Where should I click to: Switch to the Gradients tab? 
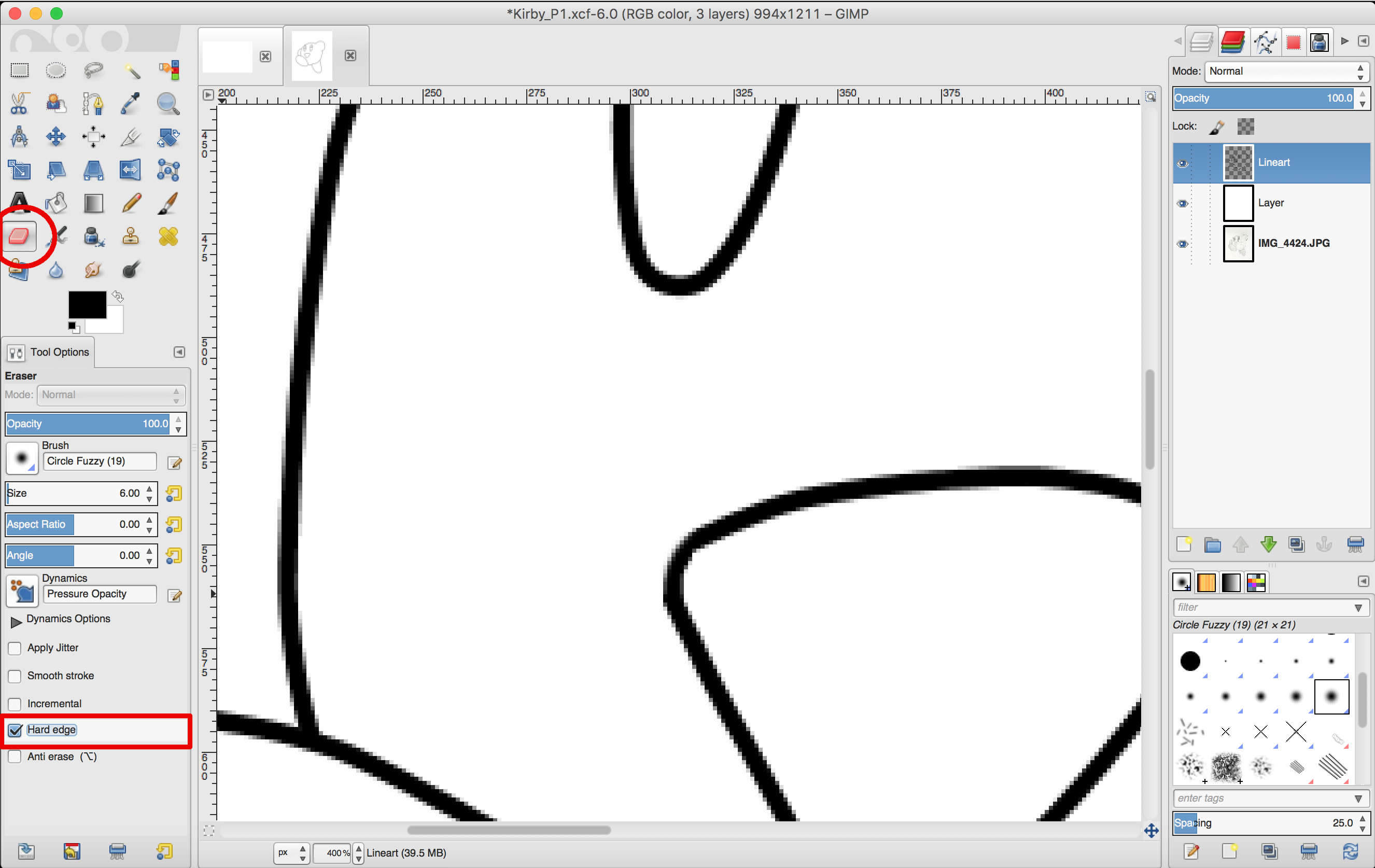[x=1231, y=582]
